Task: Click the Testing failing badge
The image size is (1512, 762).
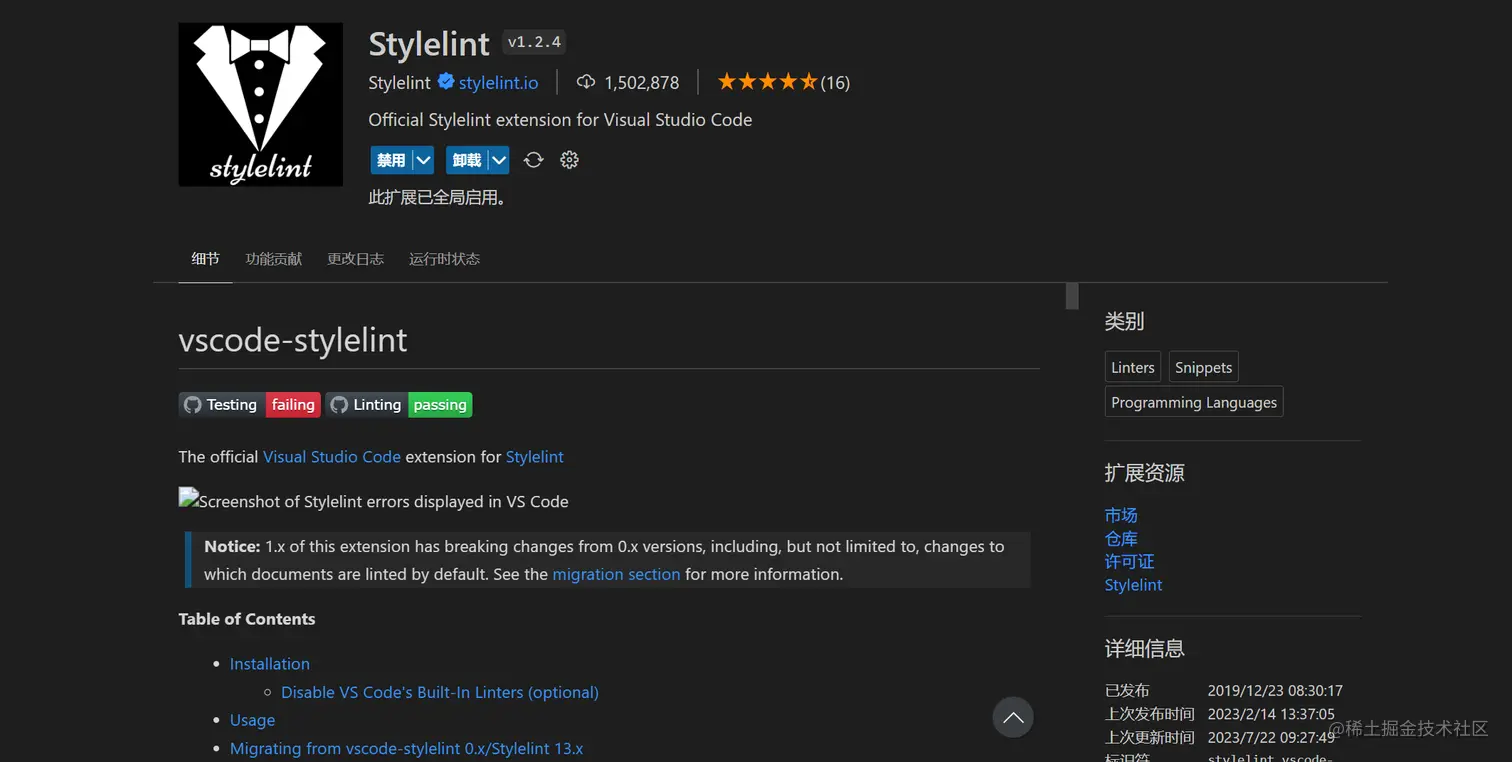Action: [250, 405]
